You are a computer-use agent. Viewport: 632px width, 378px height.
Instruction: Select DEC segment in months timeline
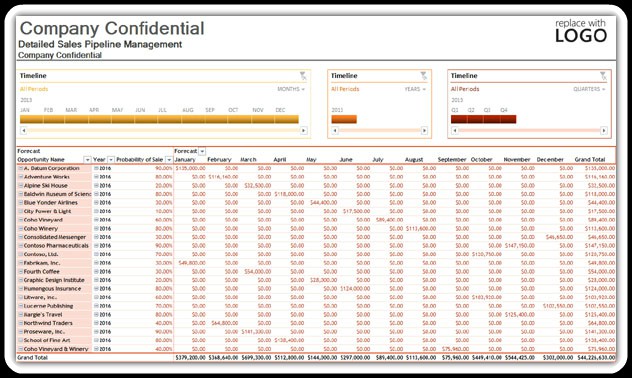tap(287, 119)
